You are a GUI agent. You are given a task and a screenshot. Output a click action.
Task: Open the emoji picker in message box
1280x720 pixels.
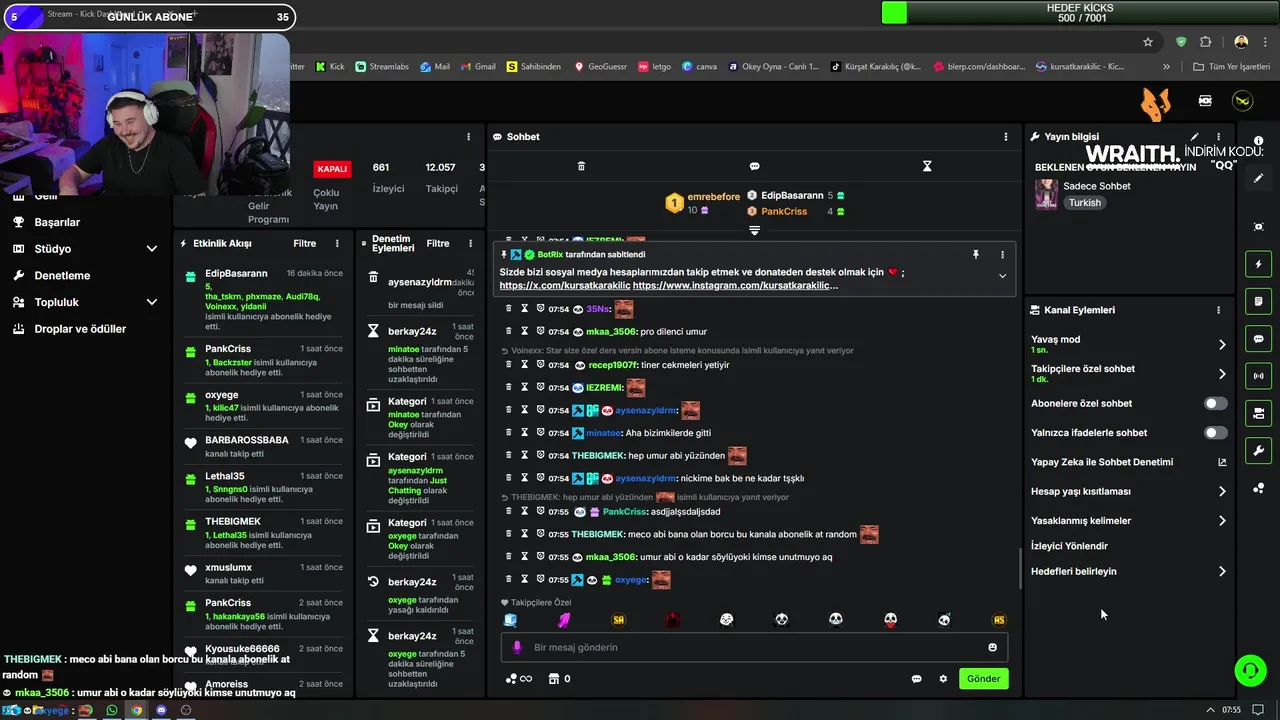coord(992,647)
